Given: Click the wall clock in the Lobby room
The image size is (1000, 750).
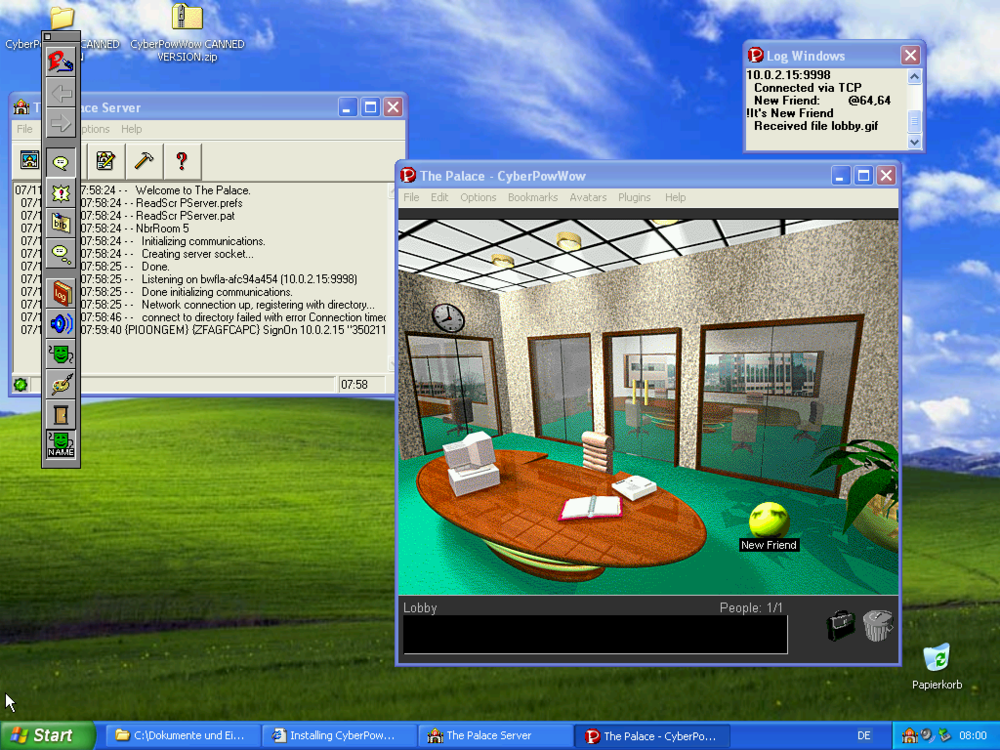Looking at the screenshot, I should click(x=448, y=317).
